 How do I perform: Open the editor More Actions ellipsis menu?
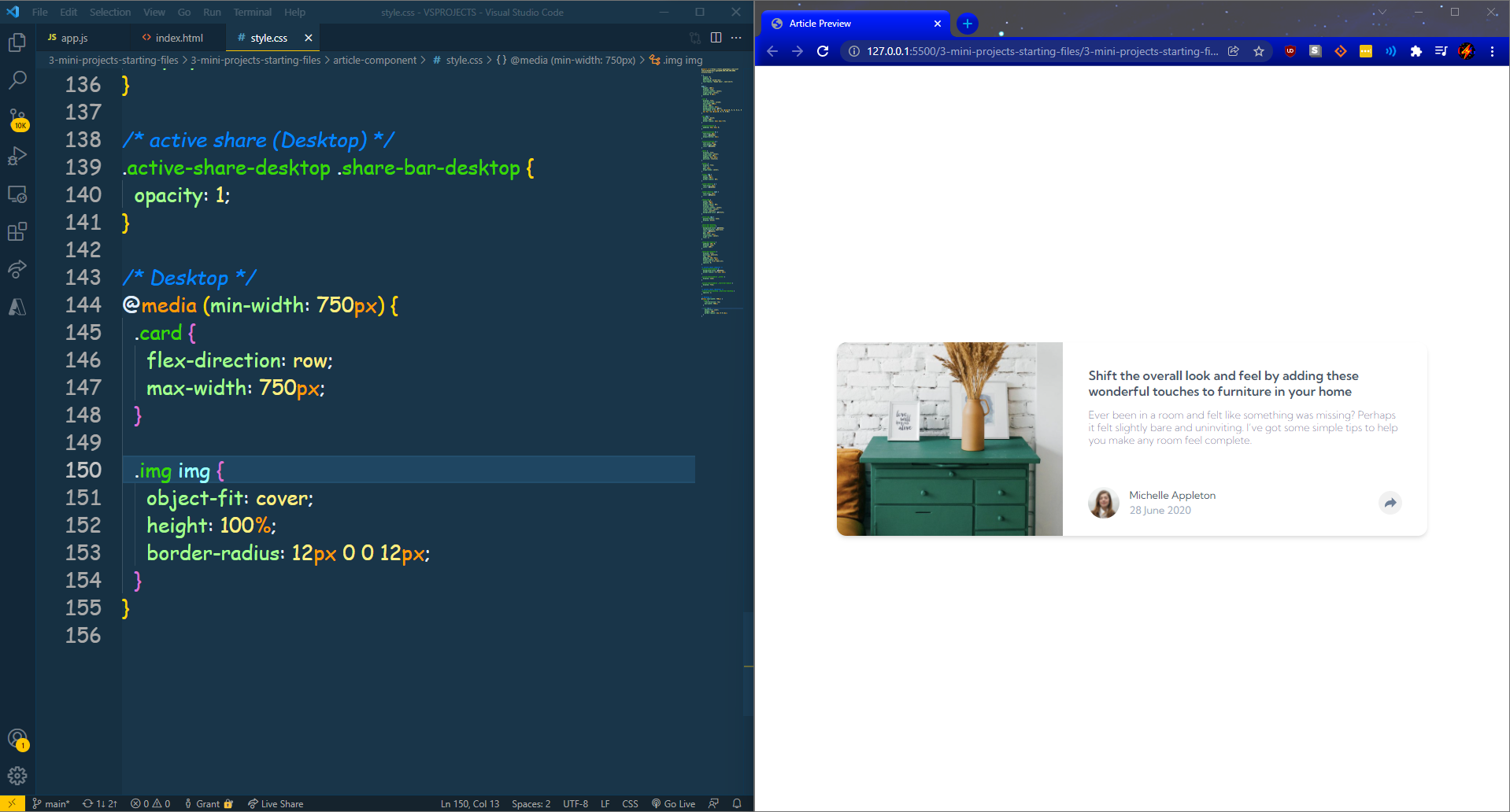tap(736, 38)
